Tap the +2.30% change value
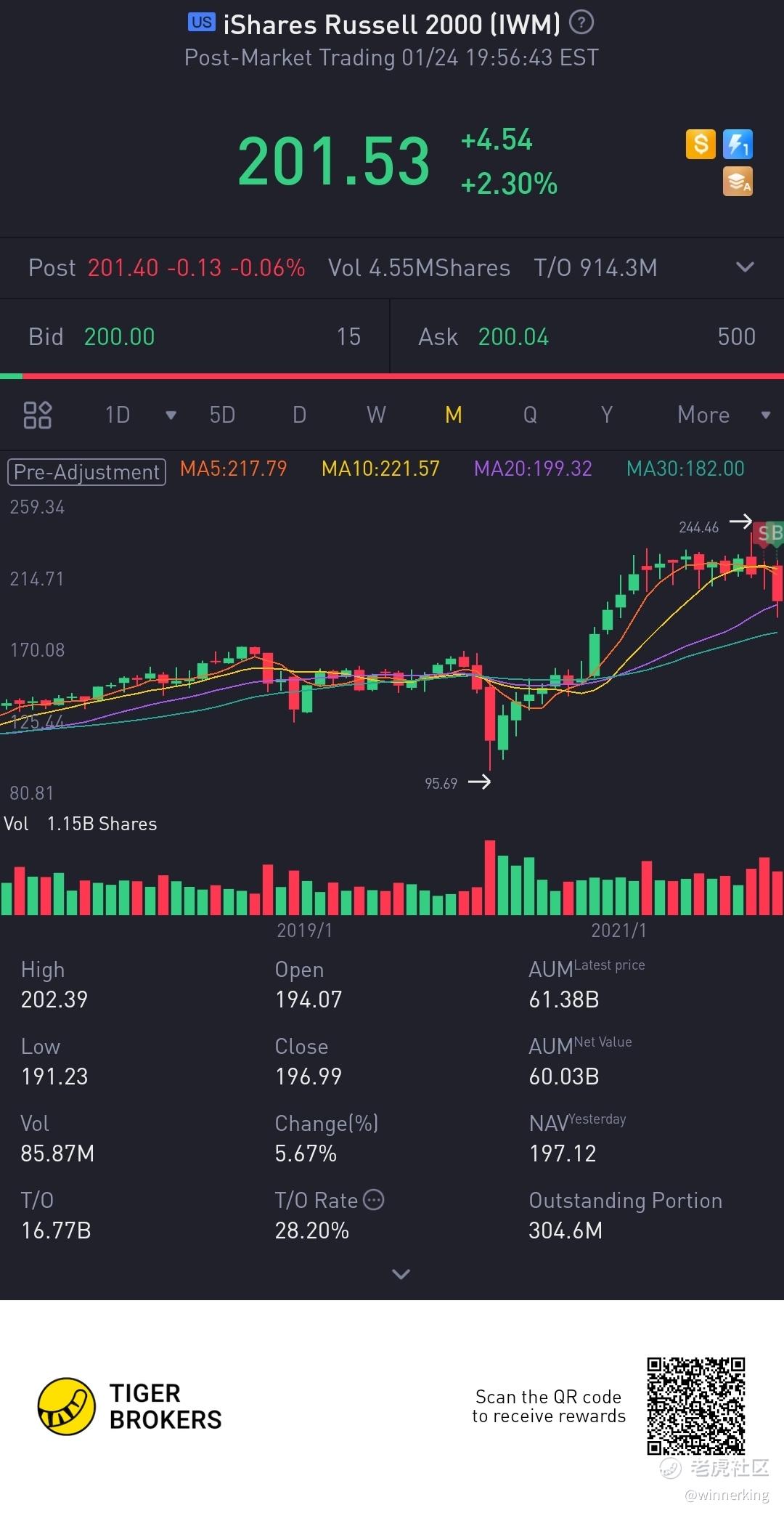 (x=509, y=184)
